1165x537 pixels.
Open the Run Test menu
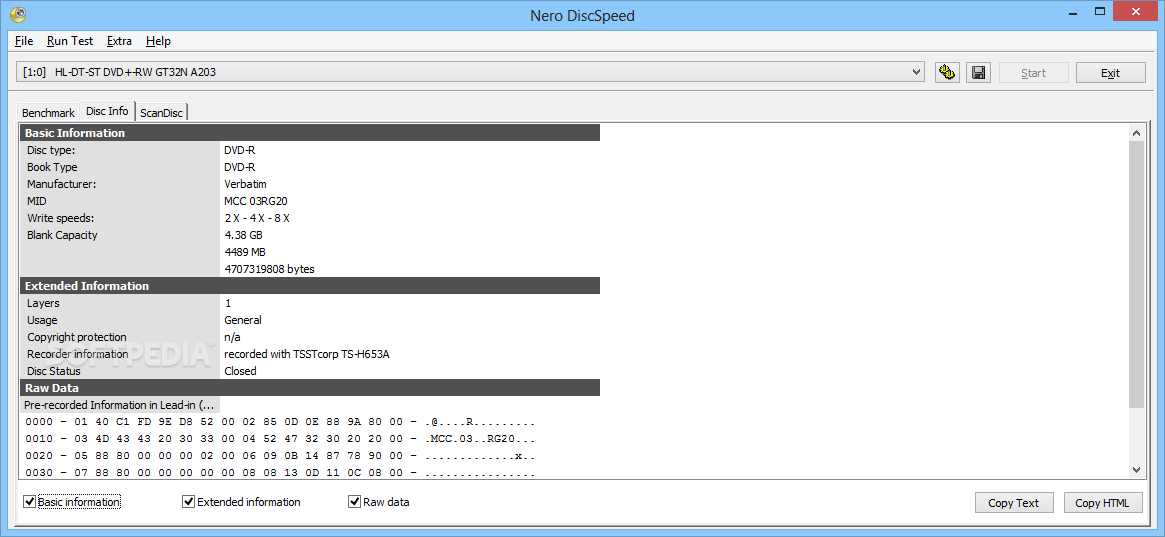coord(70,41)
